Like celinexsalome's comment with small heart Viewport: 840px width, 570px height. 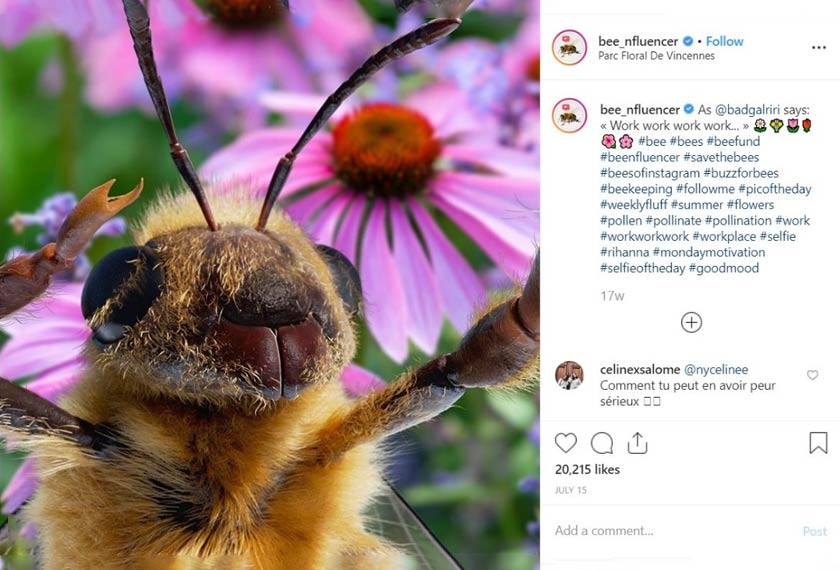(812, 375)
